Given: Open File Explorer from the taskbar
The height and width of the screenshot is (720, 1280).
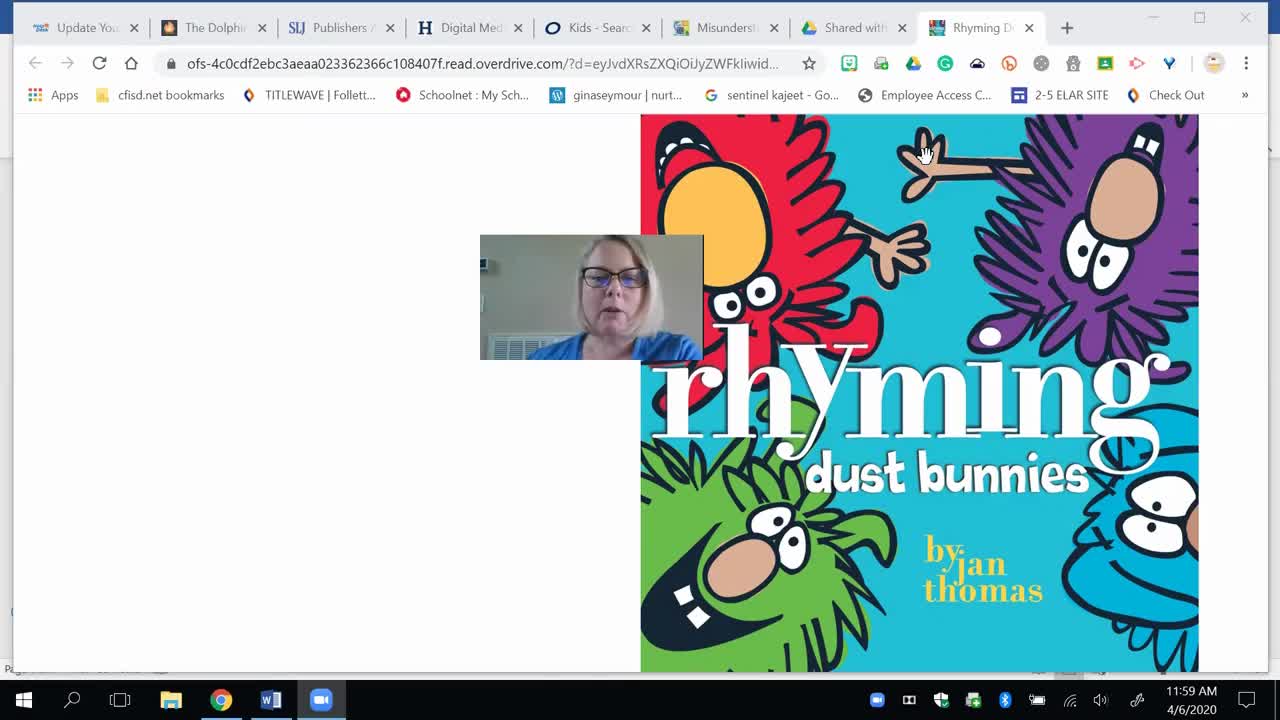Looking at the screenshot, I should pyautogui.click(x=171, y=700).
